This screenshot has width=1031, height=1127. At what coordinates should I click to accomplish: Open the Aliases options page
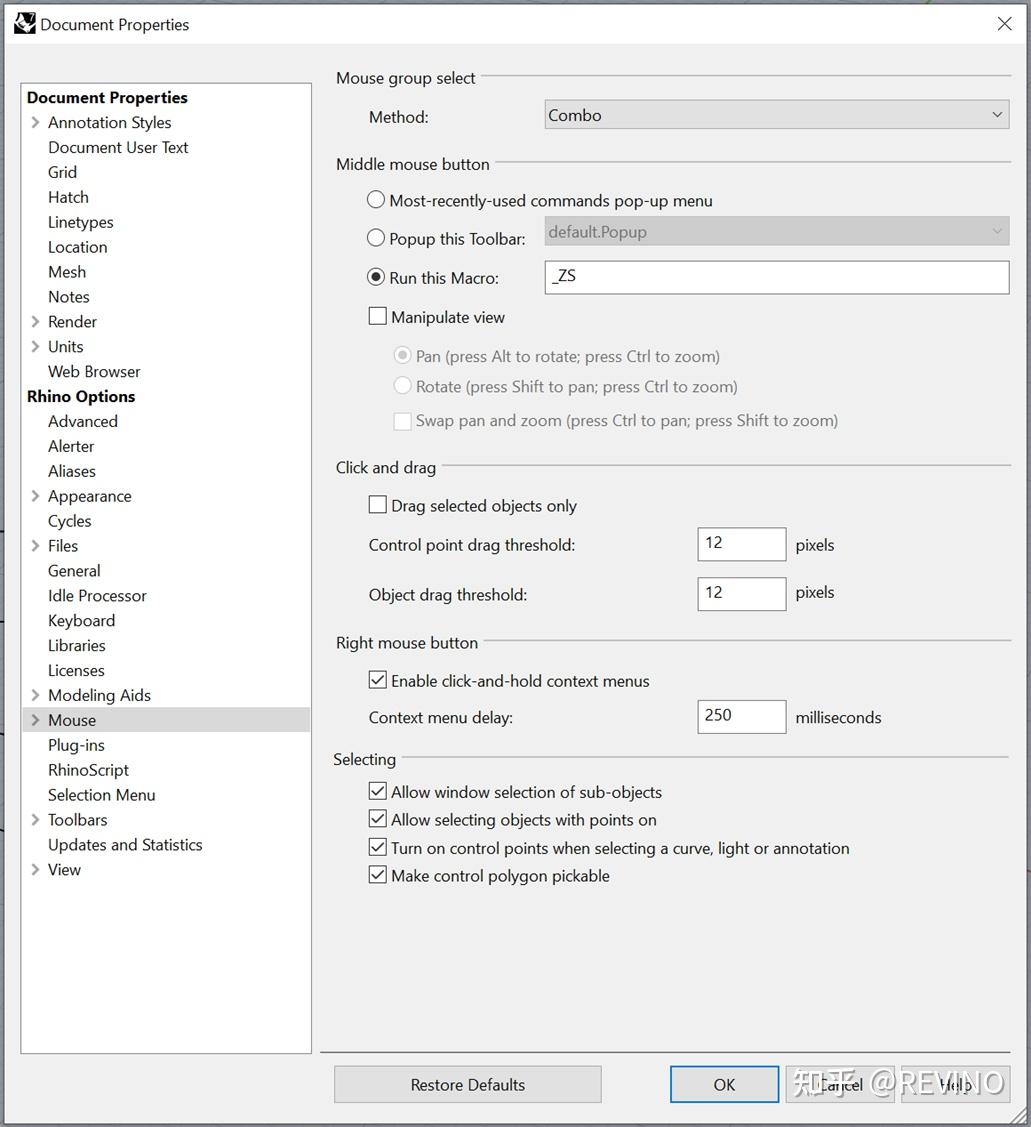[x=72, y=471]
